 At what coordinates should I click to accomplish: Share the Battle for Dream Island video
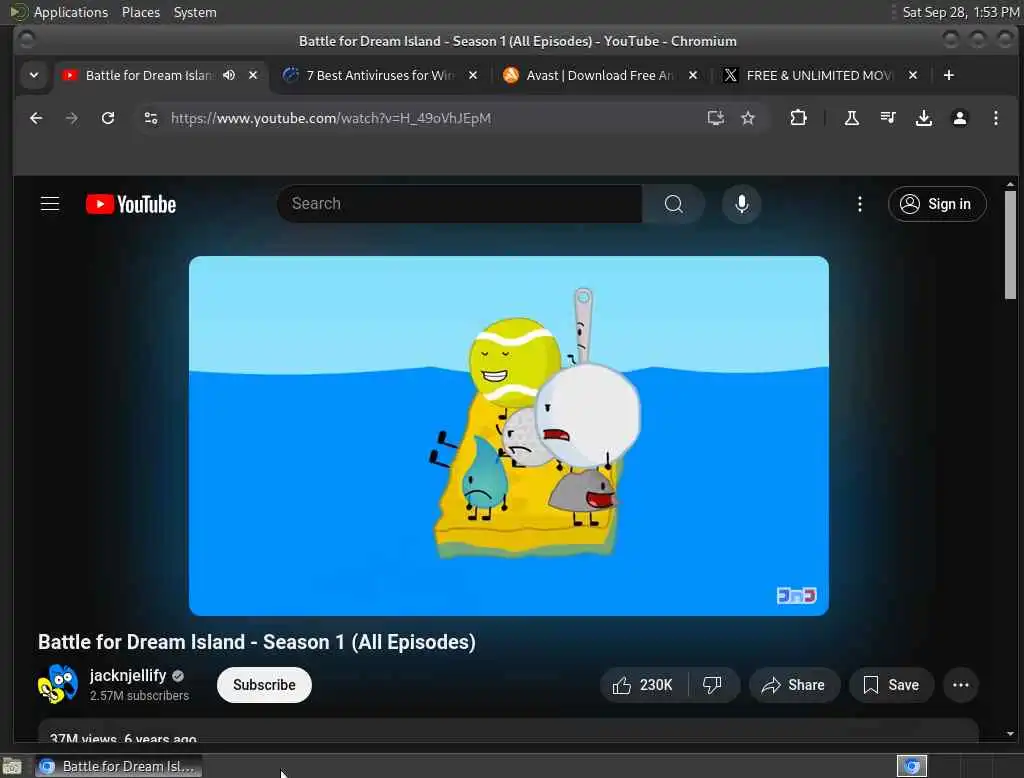[793, 685]
